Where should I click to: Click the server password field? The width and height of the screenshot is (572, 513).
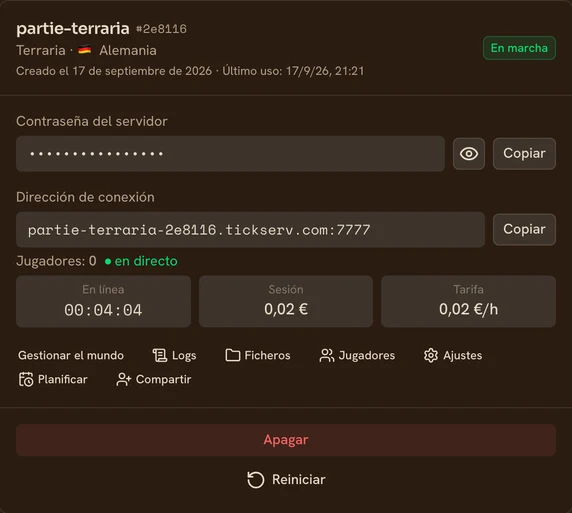tap(230, 154)
